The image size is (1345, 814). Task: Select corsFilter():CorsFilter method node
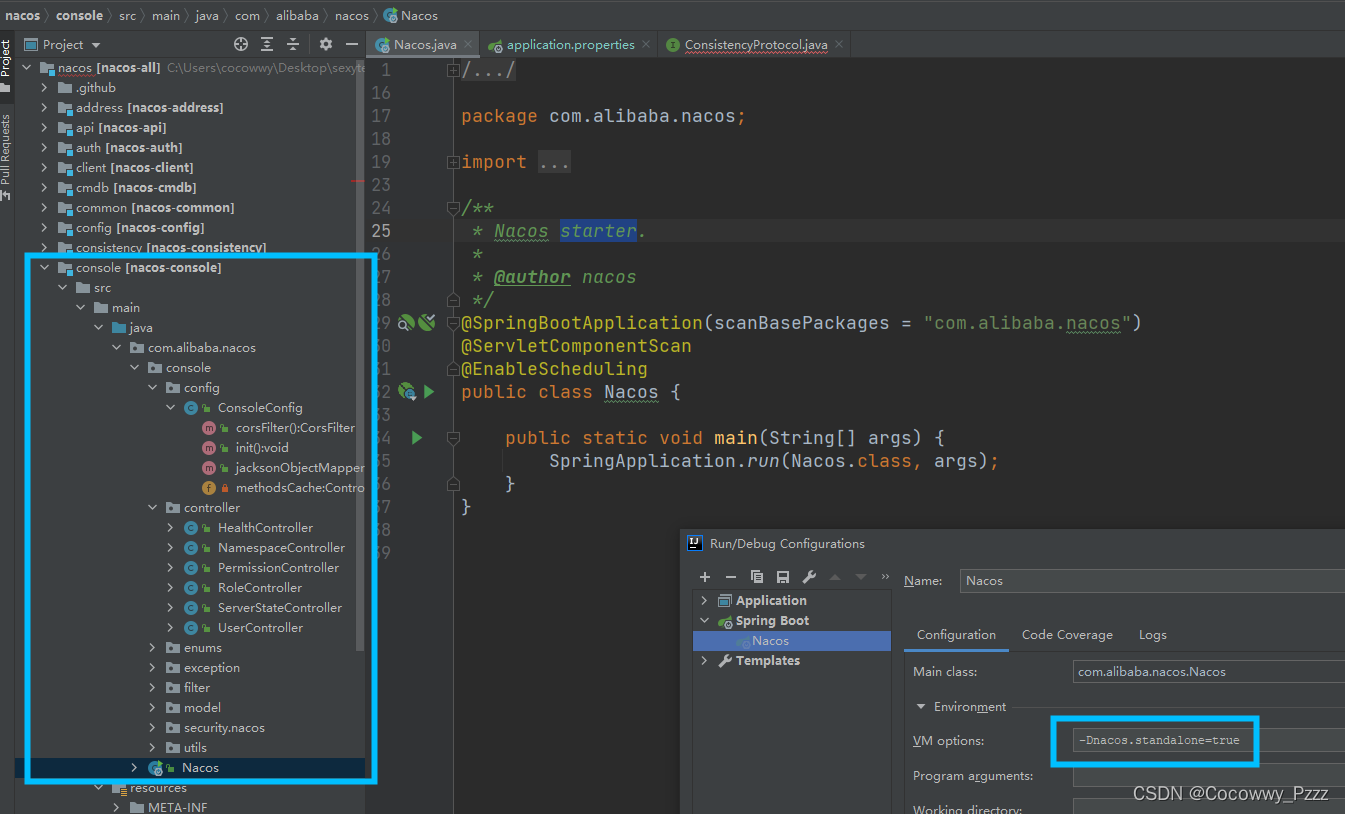(295, 428)
